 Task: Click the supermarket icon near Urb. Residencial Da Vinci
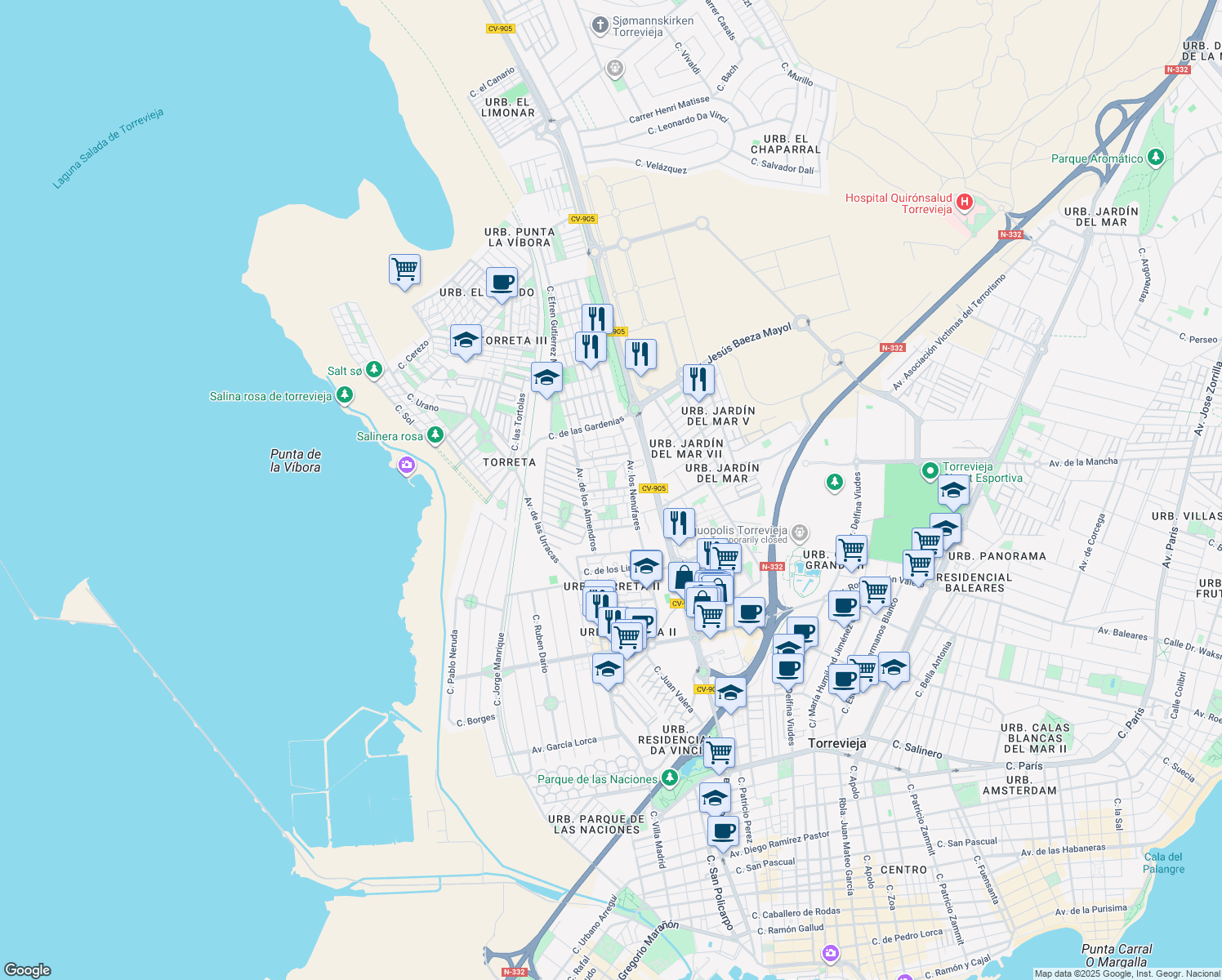click(720, 751)
